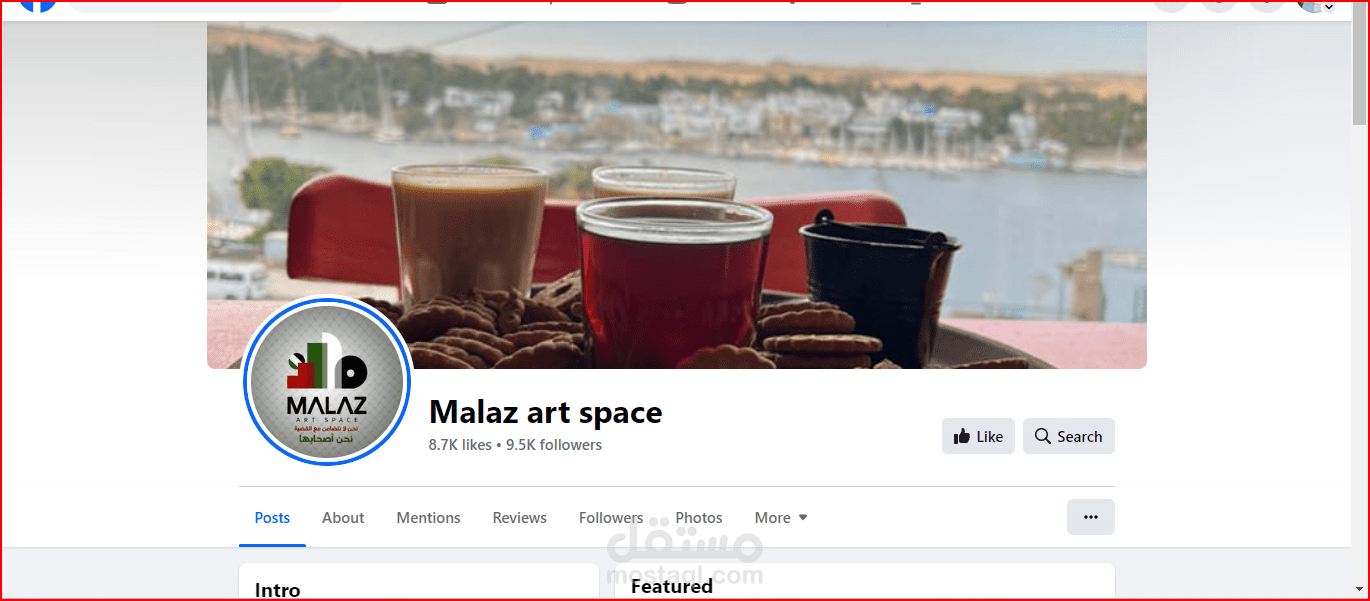Open the Malaz round profile picture
1370x601 pixels.
point(327,382)
